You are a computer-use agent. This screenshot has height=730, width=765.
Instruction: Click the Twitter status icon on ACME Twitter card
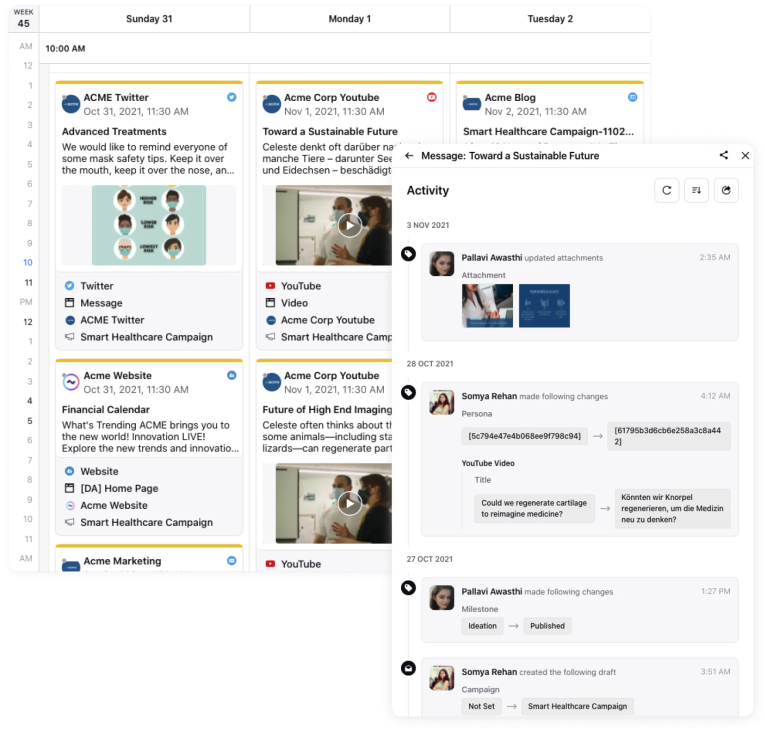[232, 97]
